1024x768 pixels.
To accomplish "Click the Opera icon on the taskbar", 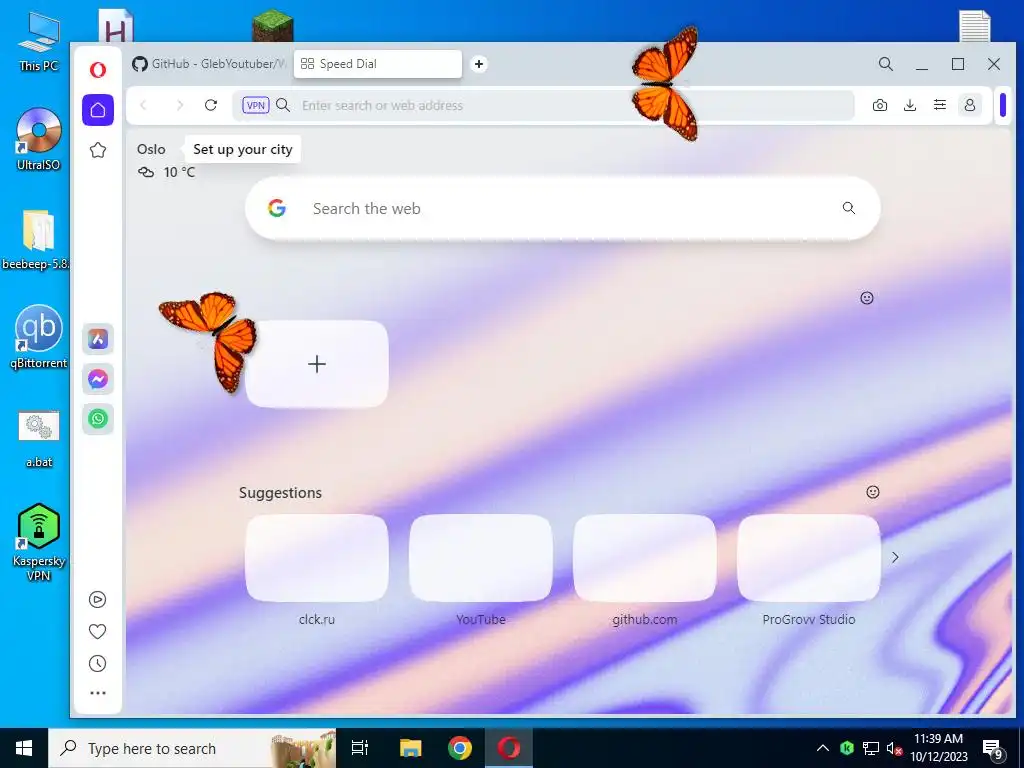I will pyautogui.click(x=509, y=748).
